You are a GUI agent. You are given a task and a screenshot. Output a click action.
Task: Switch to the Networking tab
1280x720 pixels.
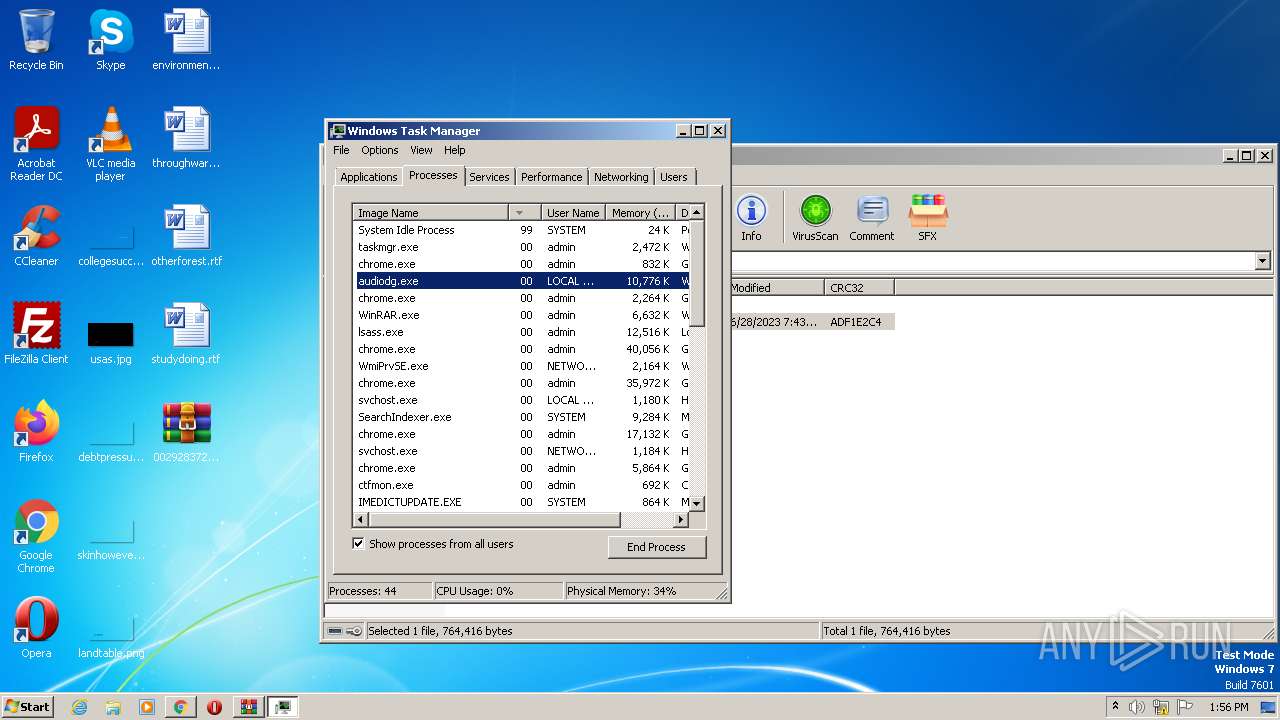(621, 177)
